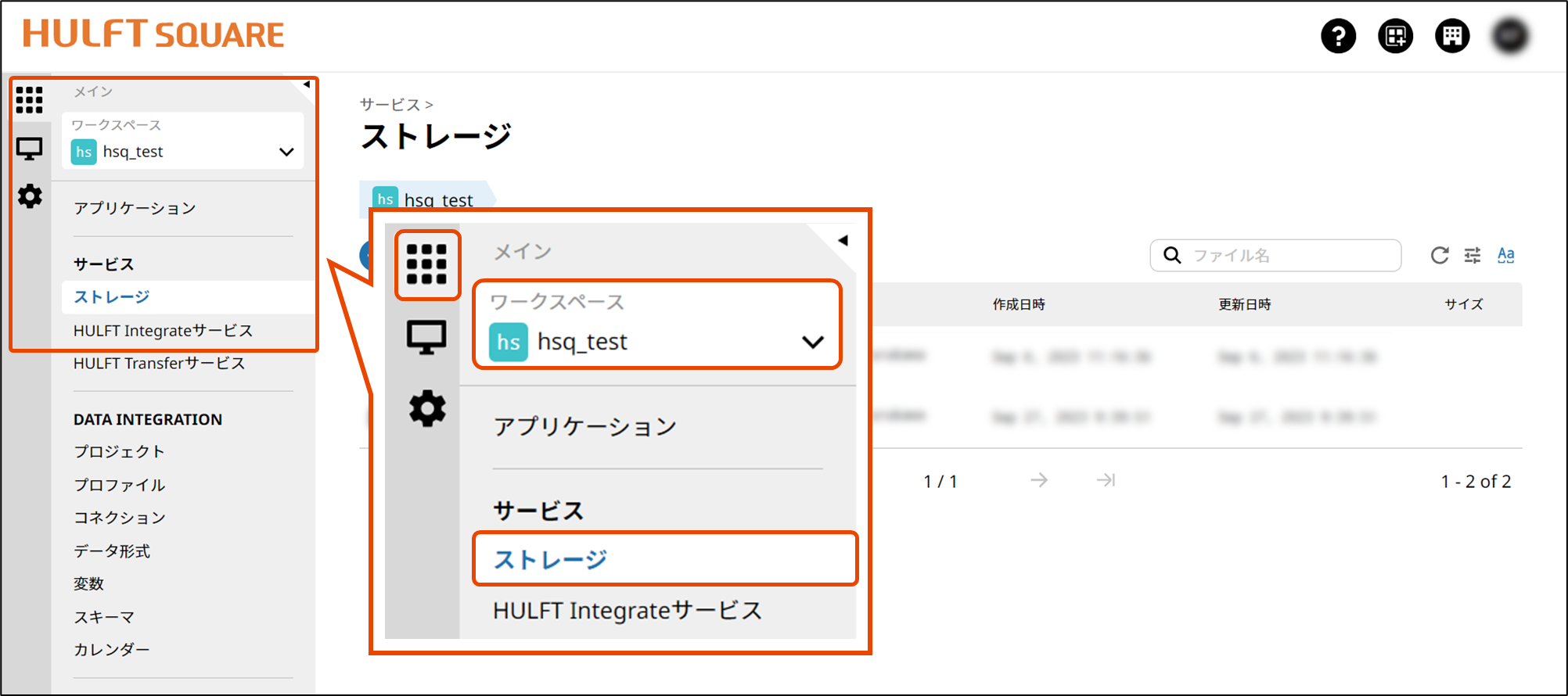
Task: Click the HULFT SQUARE logo
Action: 153,34
